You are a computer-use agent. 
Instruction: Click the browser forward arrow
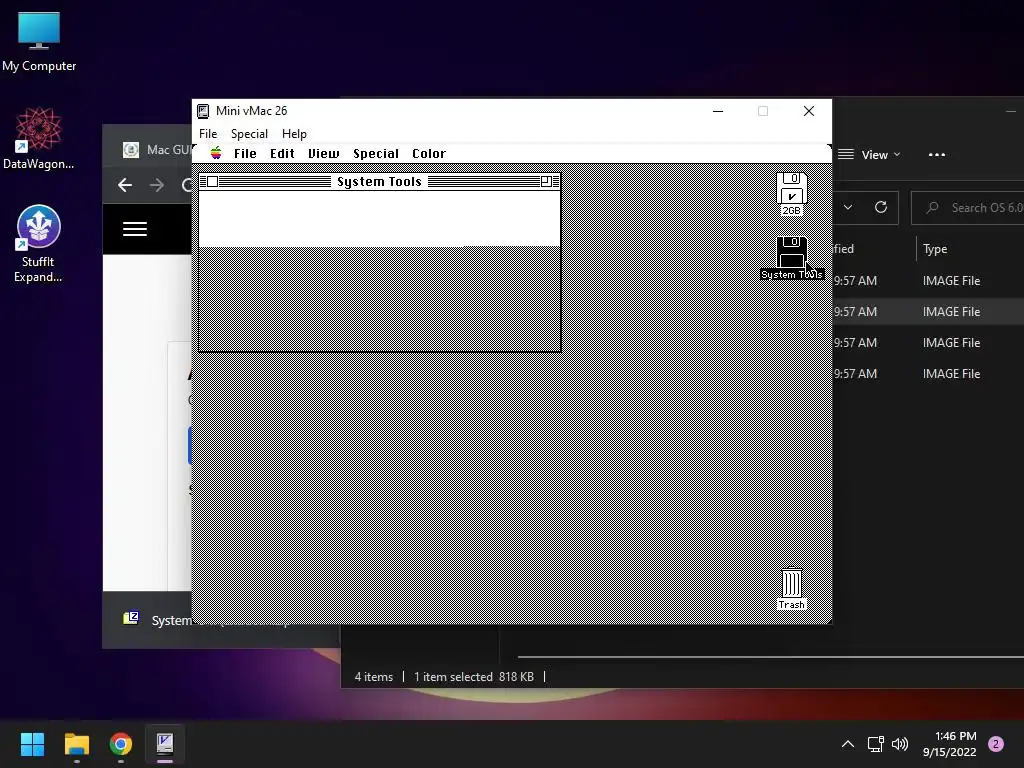pos(157,185)
